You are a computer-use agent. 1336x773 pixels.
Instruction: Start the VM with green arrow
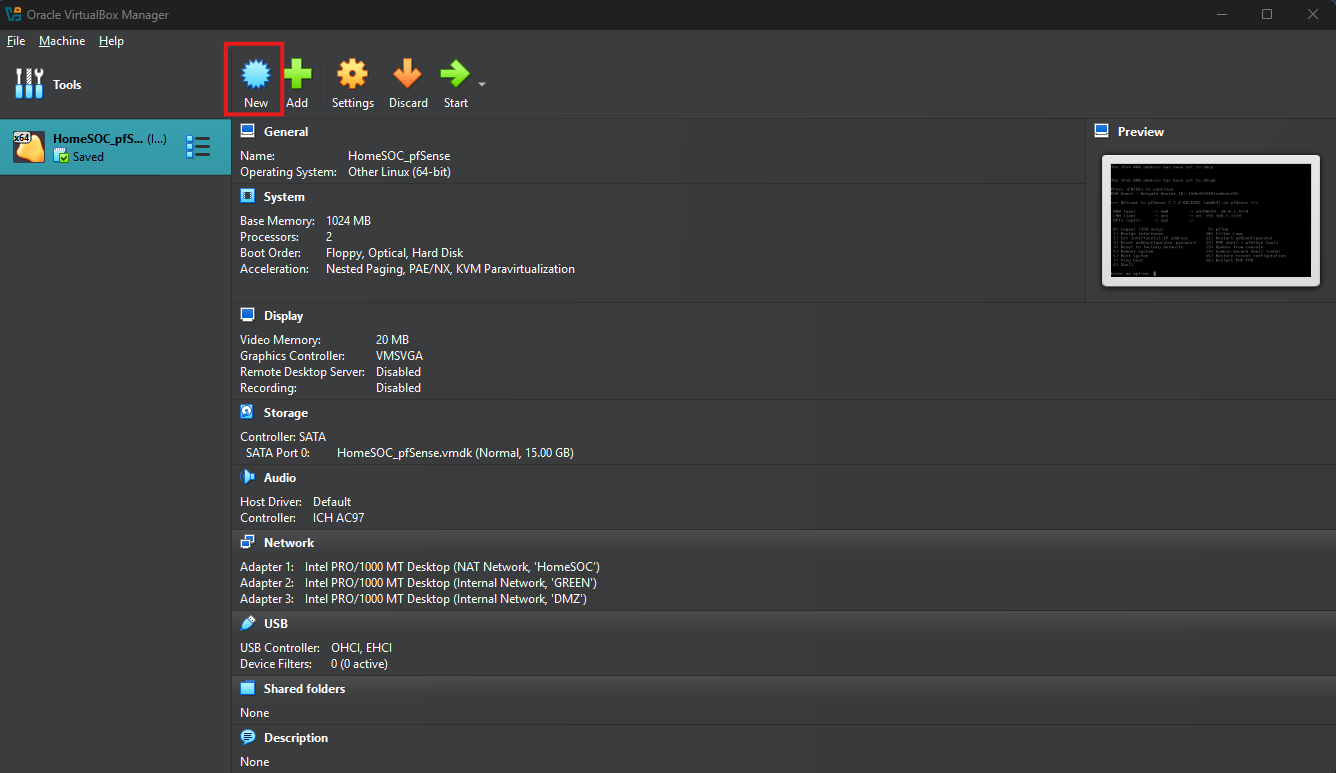tap(455, 75)
